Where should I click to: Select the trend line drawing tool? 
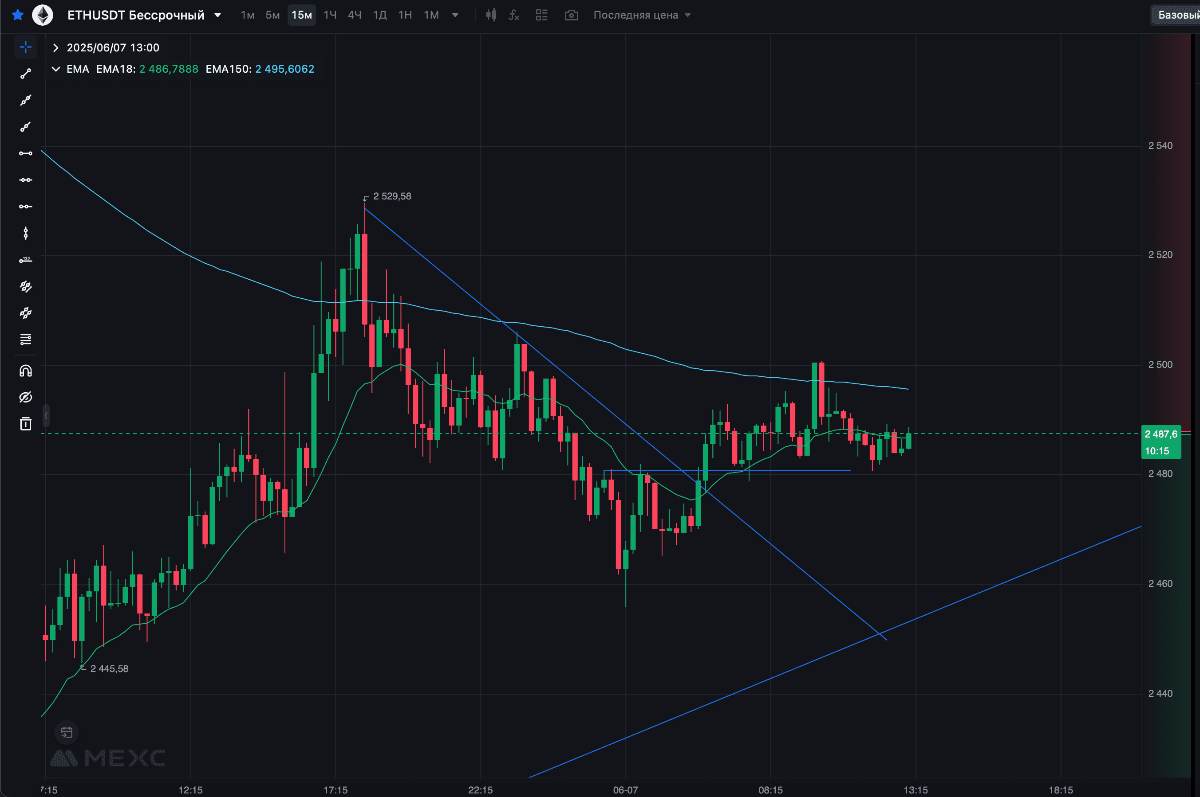tap(26, 74)
